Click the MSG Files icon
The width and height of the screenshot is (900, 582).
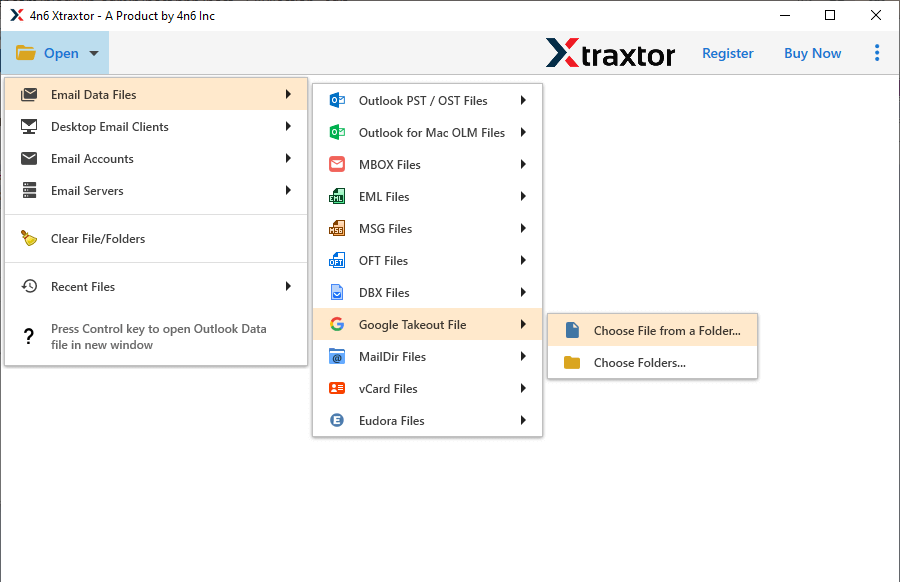tap(337, 228)
